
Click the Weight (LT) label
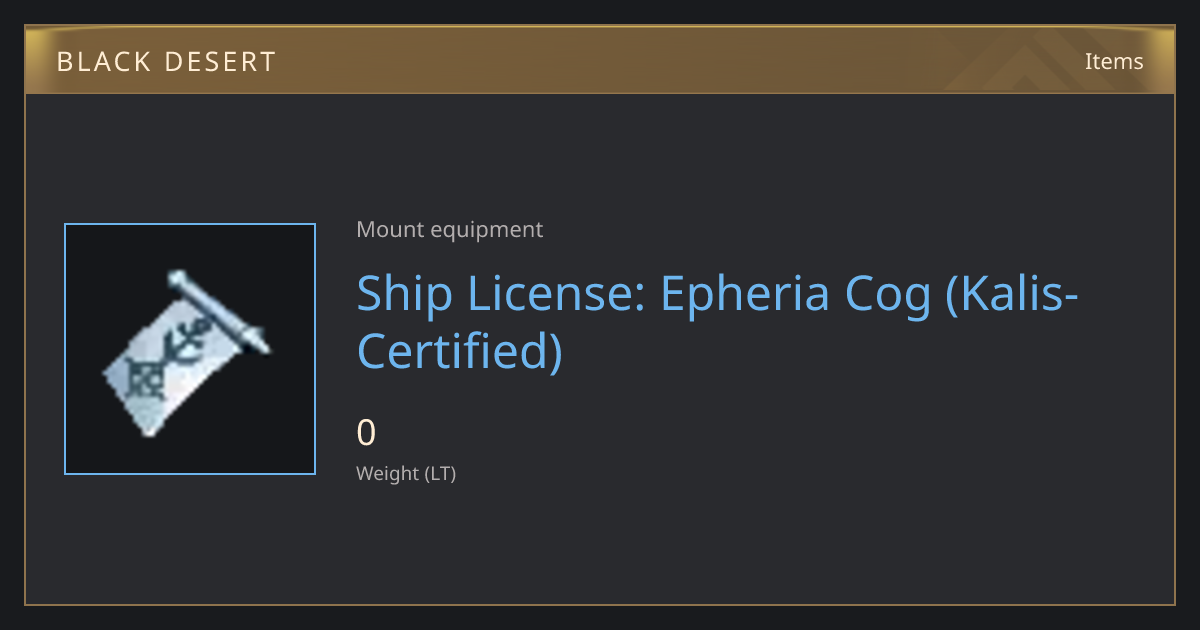pos(406,474)
